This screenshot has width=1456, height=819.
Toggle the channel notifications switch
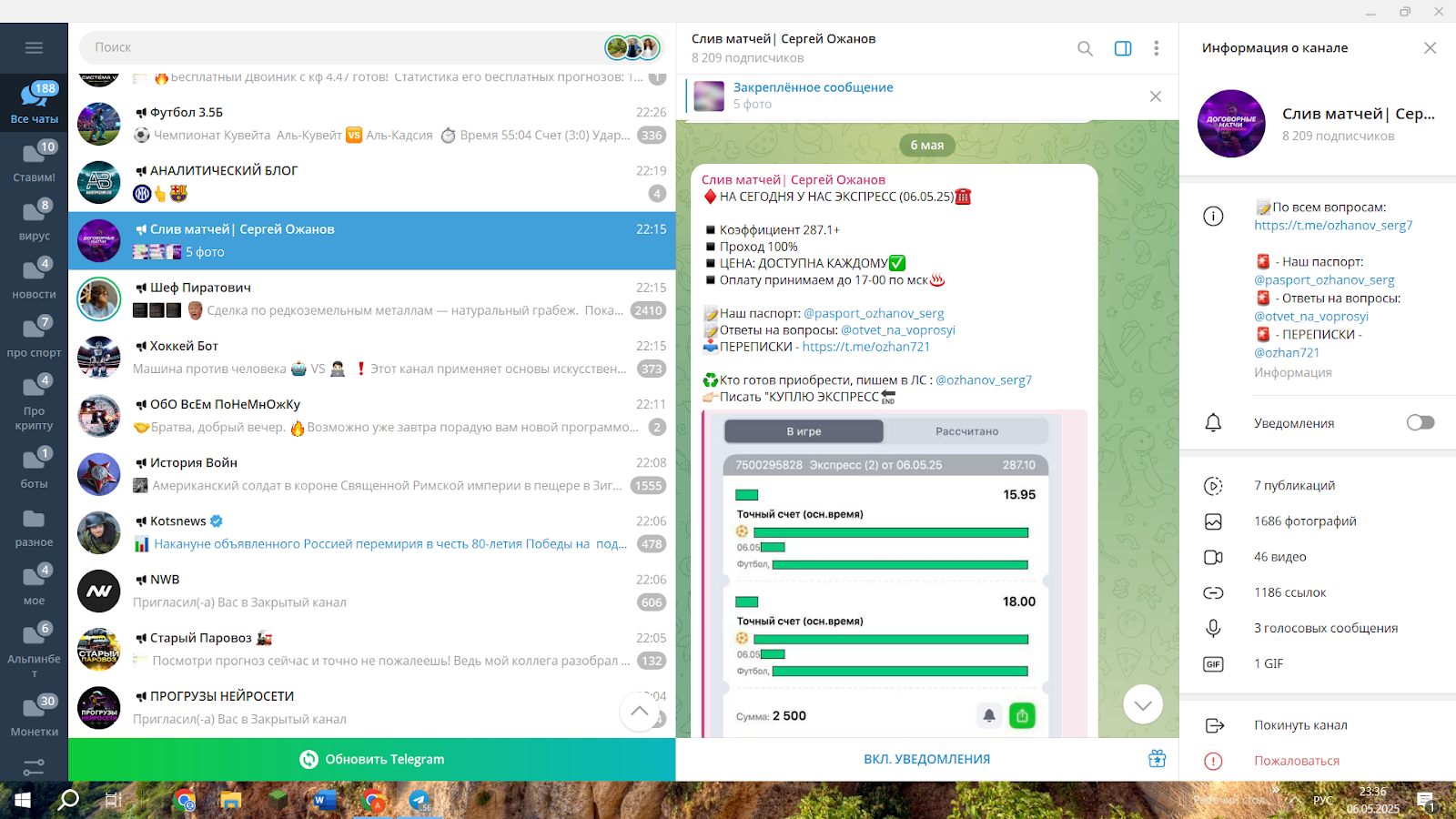tap(1419, 422)
